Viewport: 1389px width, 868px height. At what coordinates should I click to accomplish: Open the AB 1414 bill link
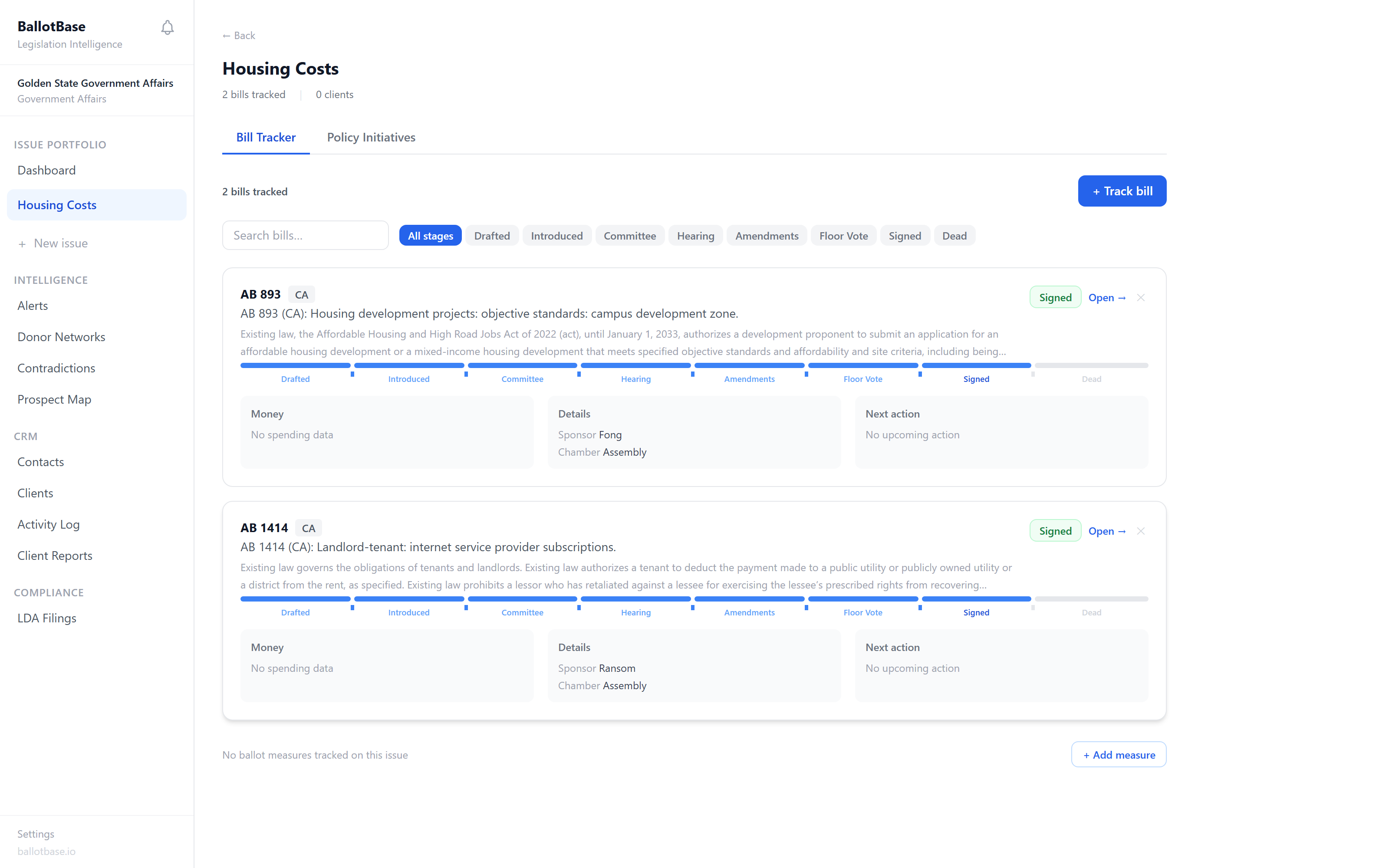[x=1106, y=531]
